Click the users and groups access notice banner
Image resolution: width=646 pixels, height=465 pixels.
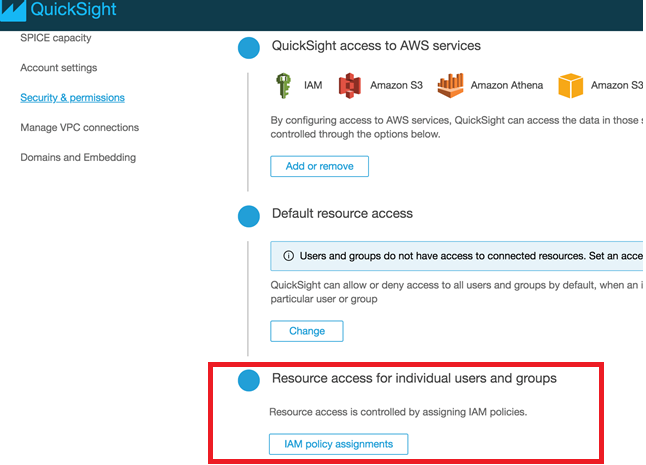(x=460, y=256)
